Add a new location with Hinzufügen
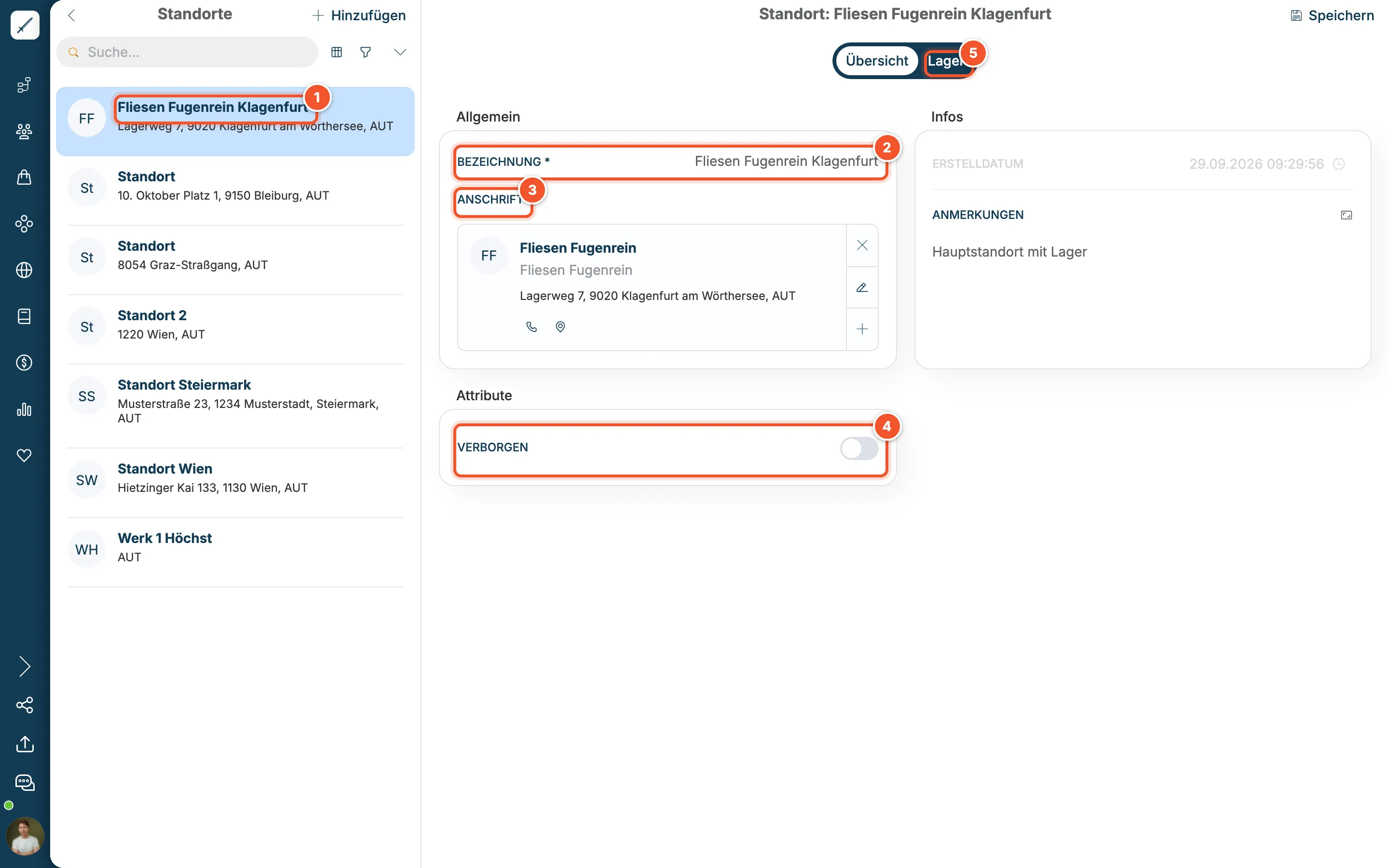 coord(359,15)
